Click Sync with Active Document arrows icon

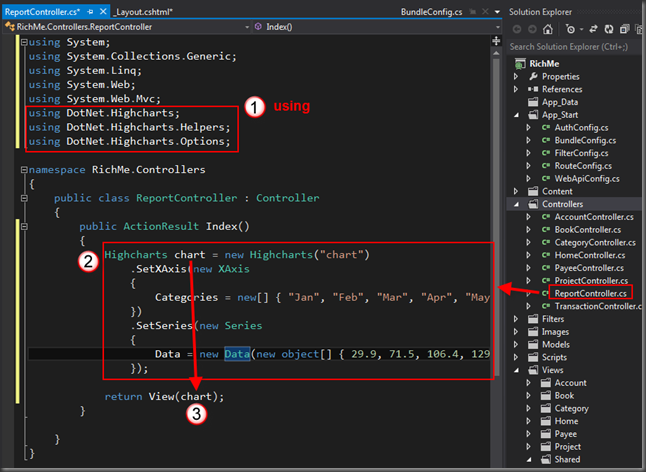click(593, 29)
